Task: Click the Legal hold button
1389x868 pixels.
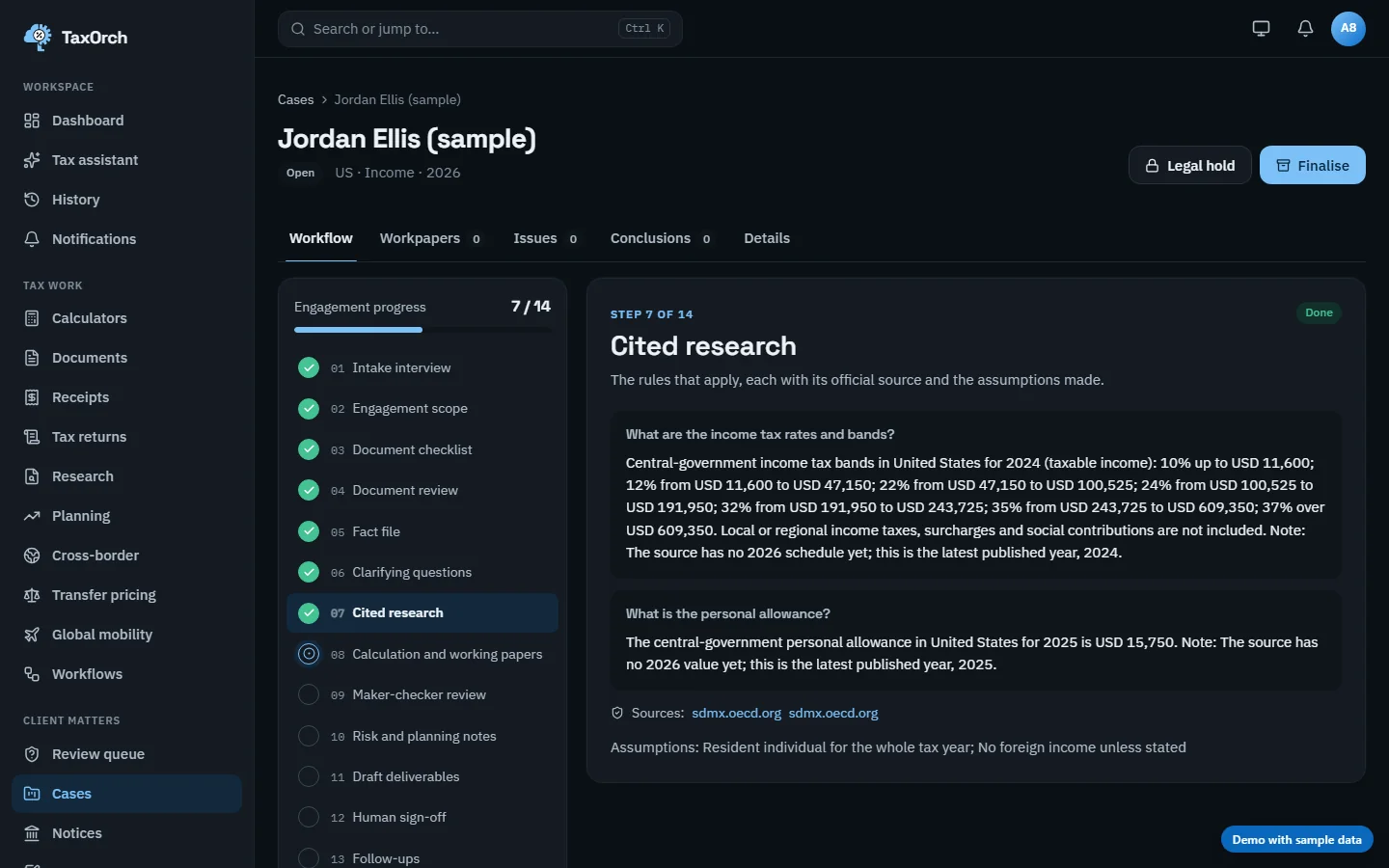Action: coord(1190,165)
